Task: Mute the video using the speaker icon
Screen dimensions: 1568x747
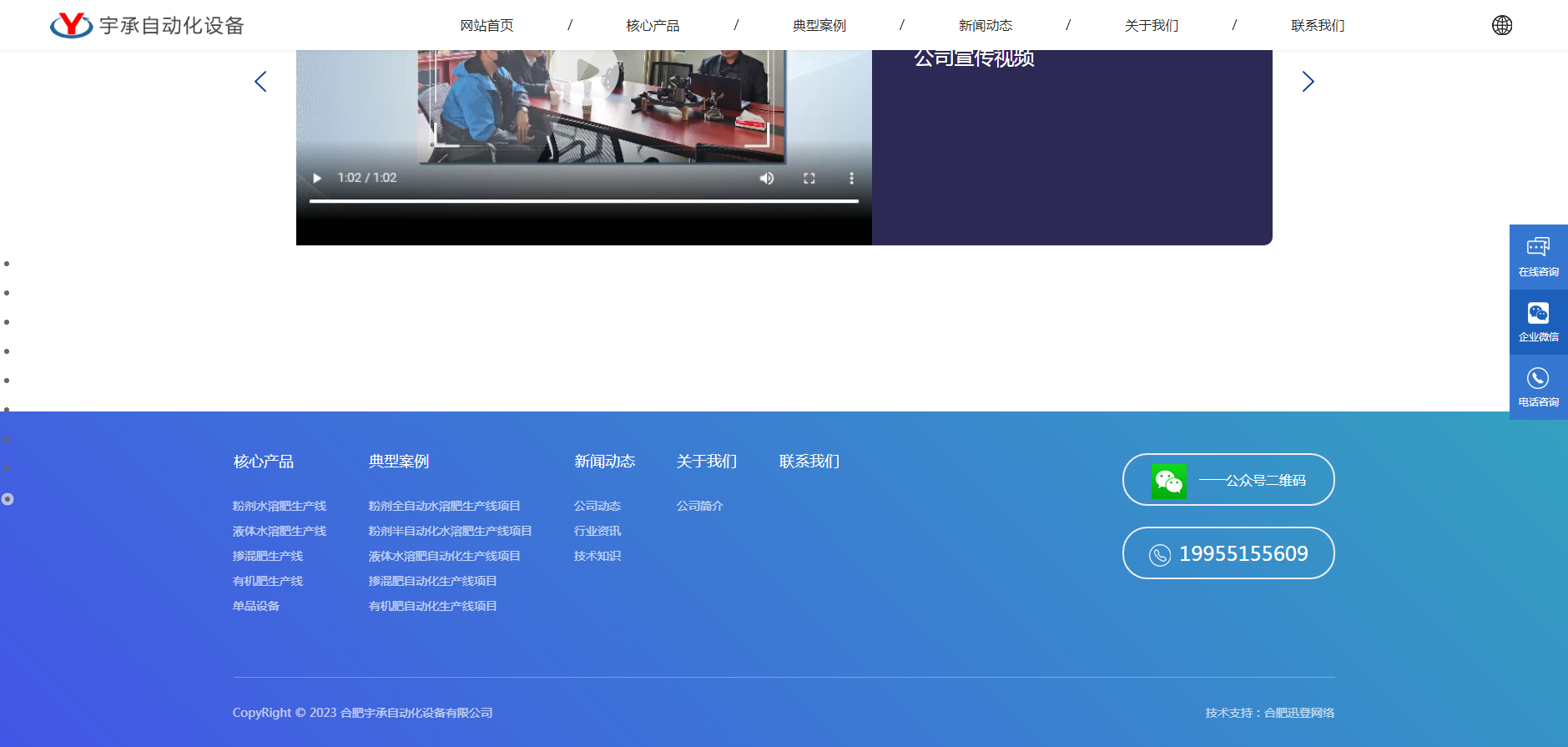Action: (x=766, y=179)
